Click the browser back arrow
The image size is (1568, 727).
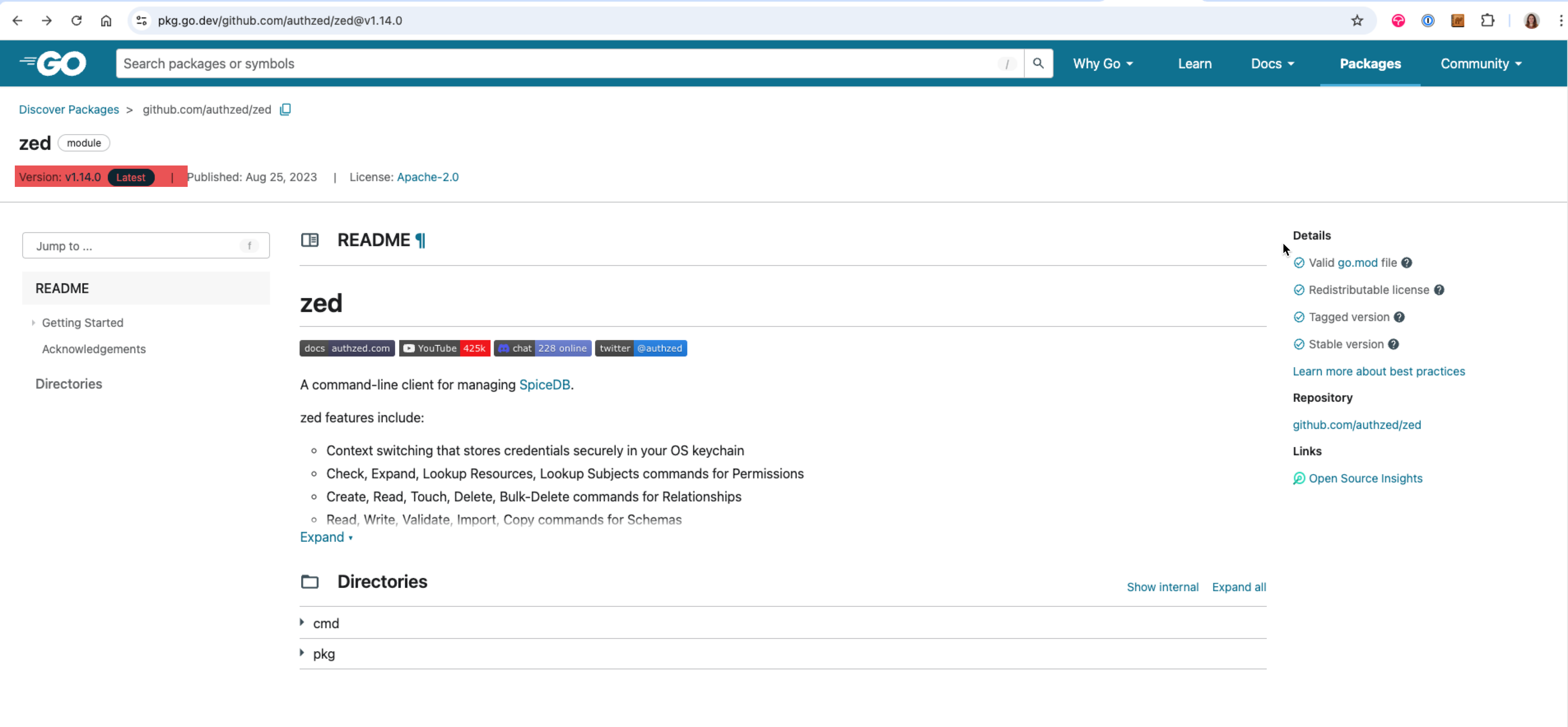coord(17,21)
